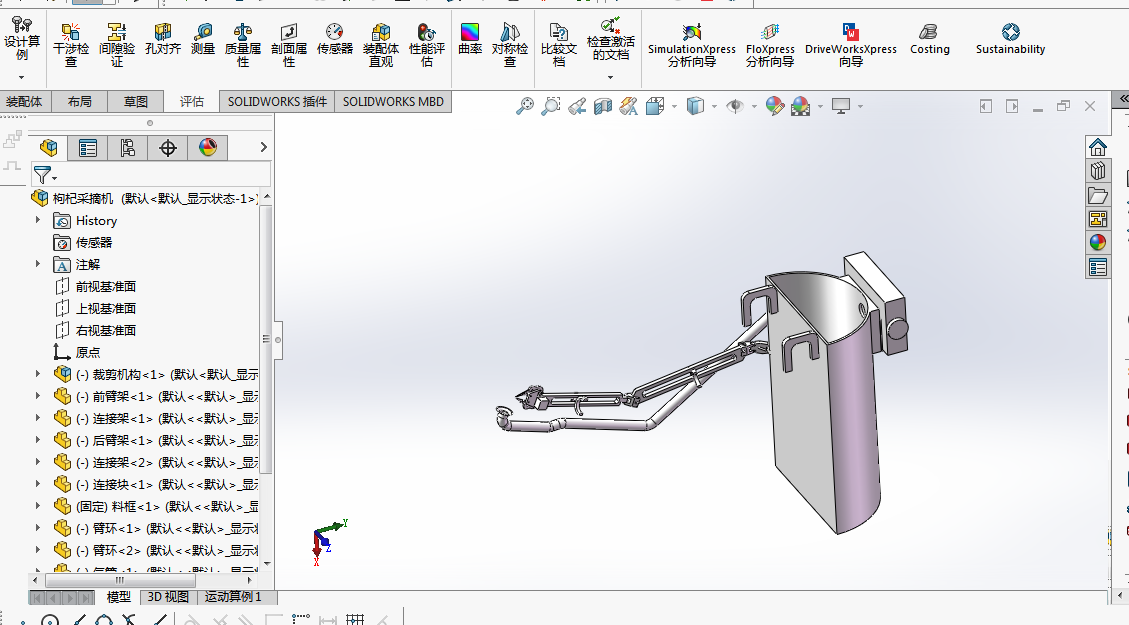Open the Design Library task pane icon
Image resolution: width=1129 pixels, height=625 pixels.
coord(1097,171)
